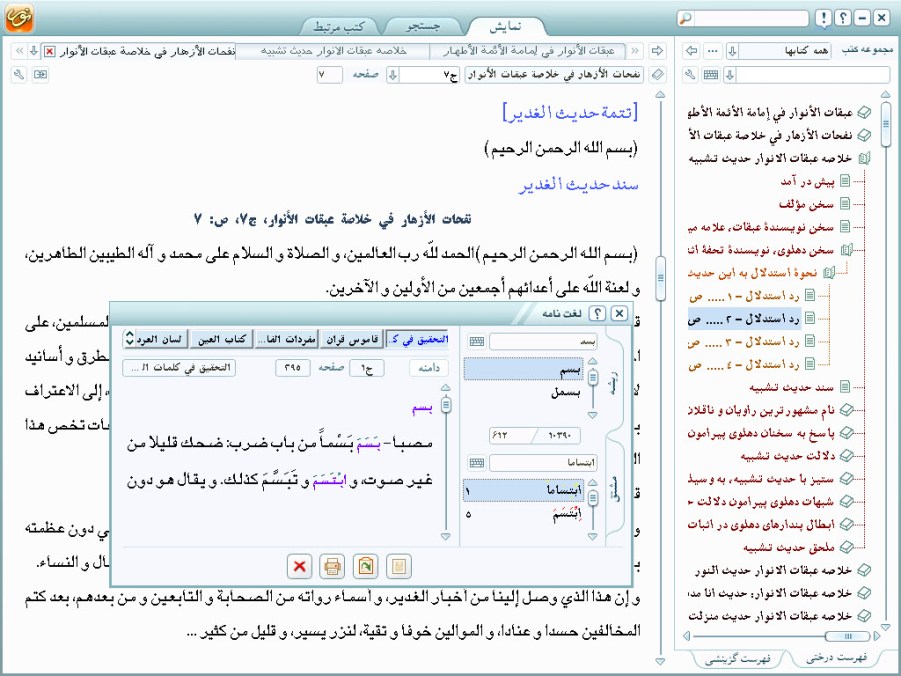Click the eraser icon beside the book title field
Viewport: 901px width, 676px height.
point(657,75)
